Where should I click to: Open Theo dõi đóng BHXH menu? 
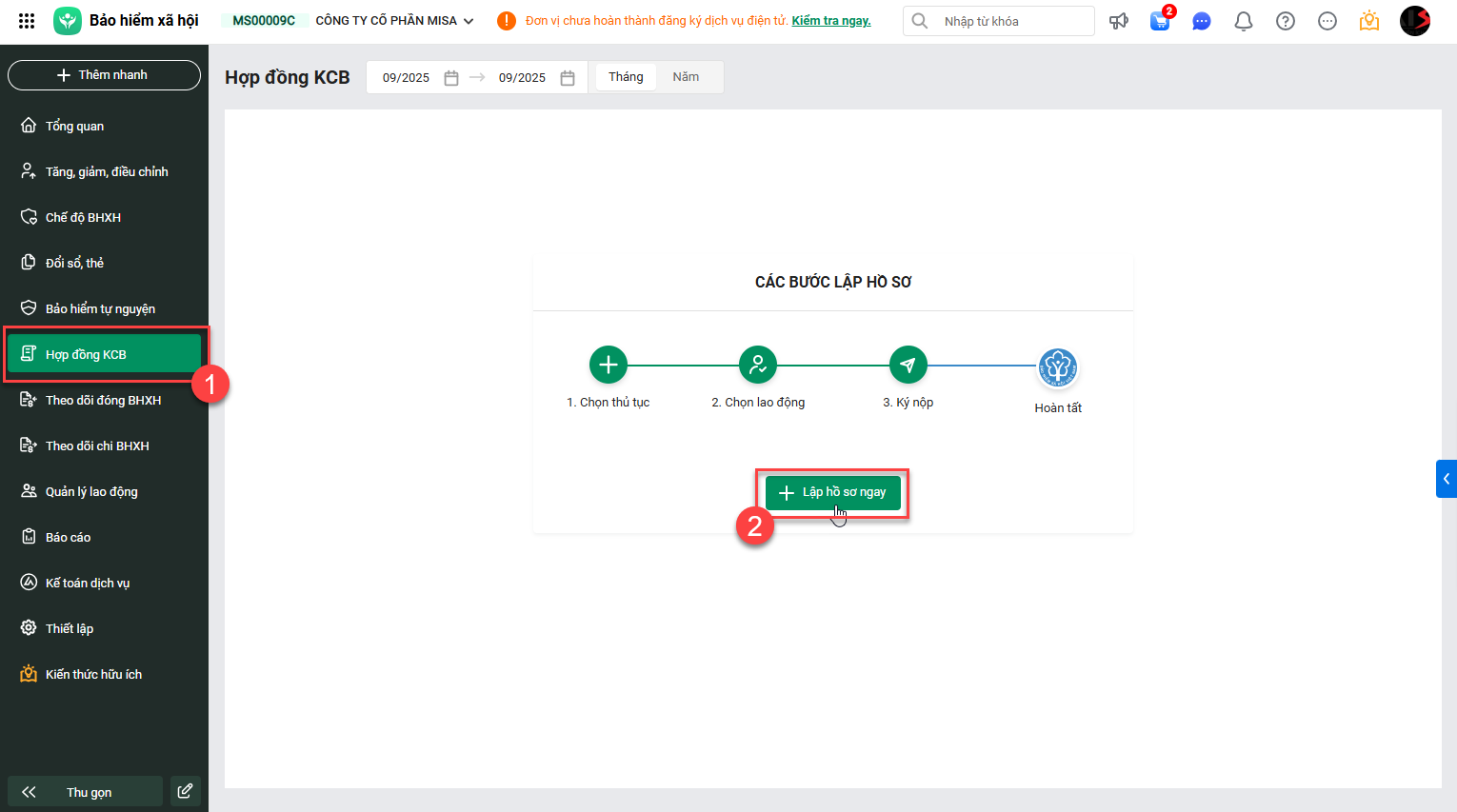point(105,400)
